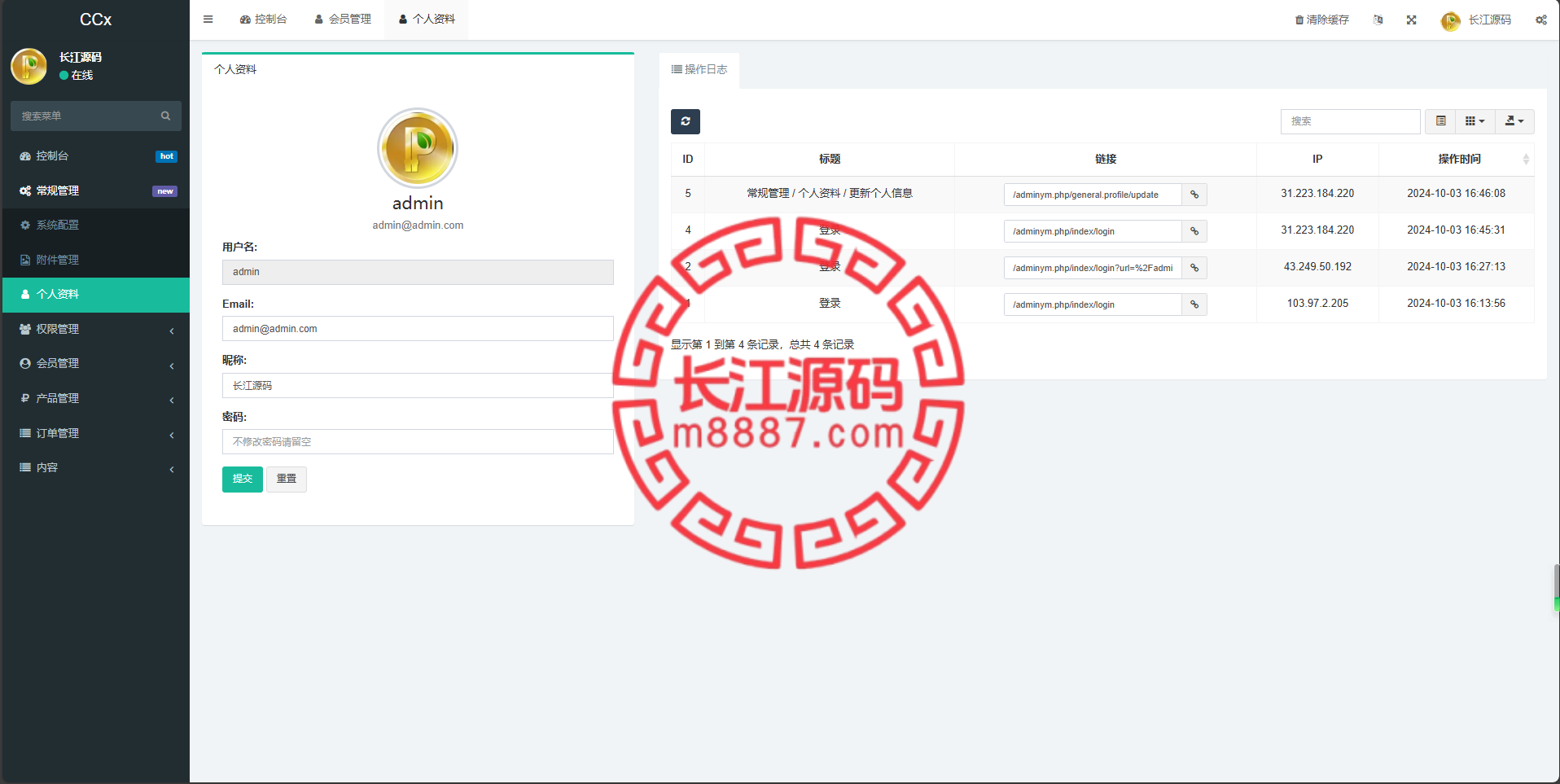The image size is (1560, 784).
Task: Open the settings cogs icon at top right
Action: tap(1541, 20)
